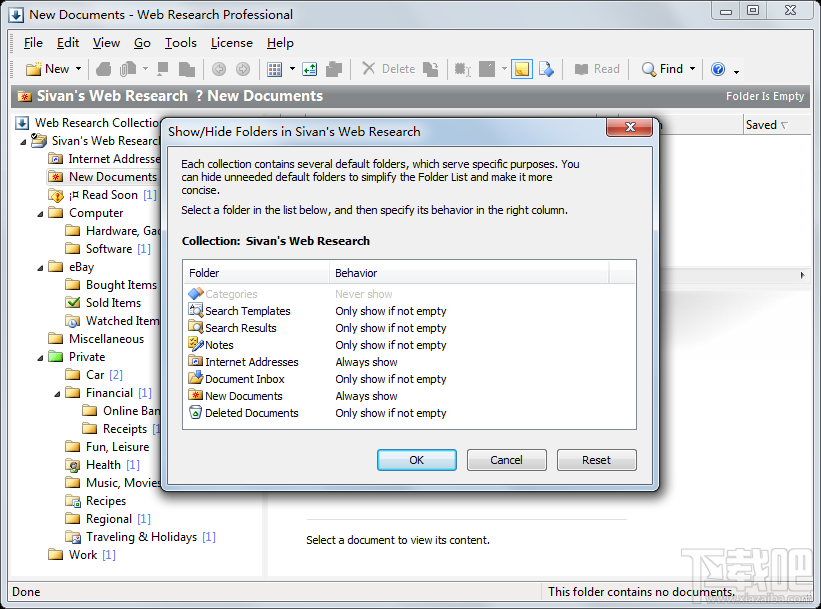Open the Tools menu
Viewport: 821px width, 609px height.
click(x=180, y=43)
